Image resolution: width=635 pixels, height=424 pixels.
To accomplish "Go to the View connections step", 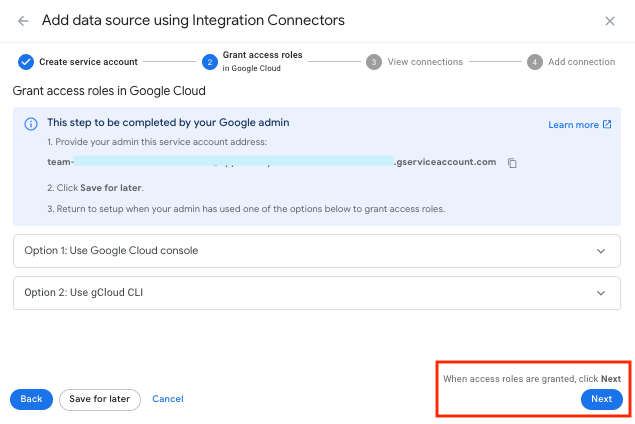I will [424, 62].
